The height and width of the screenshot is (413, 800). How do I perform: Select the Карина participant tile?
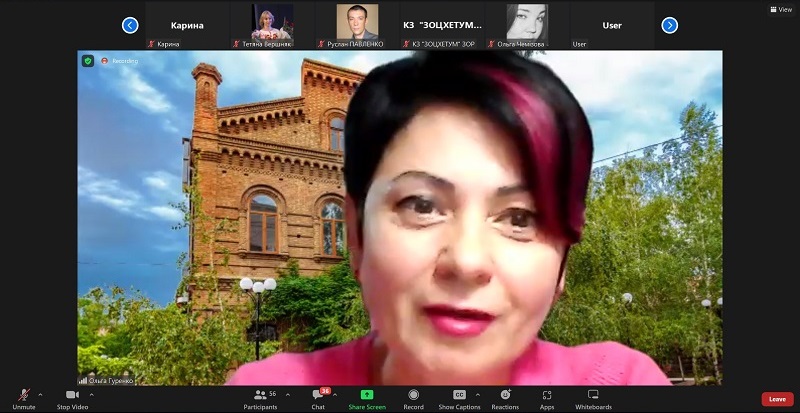[187, 26]
